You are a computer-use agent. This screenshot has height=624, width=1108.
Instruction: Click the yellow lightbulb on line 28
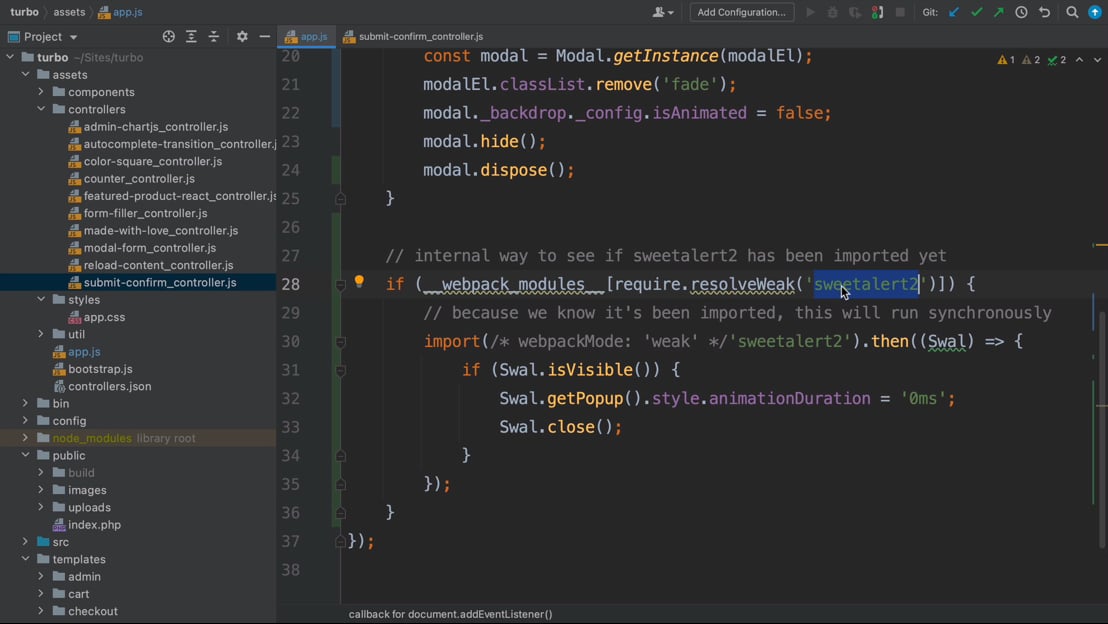point(359,283)
